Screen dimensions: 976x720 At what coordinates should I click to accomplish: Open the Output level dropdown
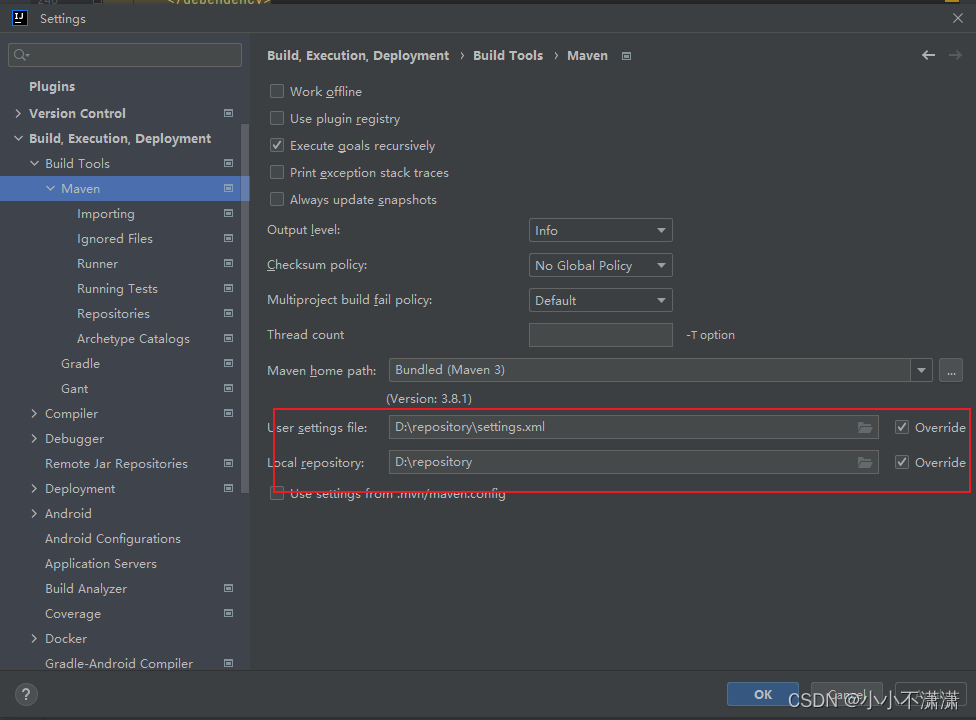point(601,230)
